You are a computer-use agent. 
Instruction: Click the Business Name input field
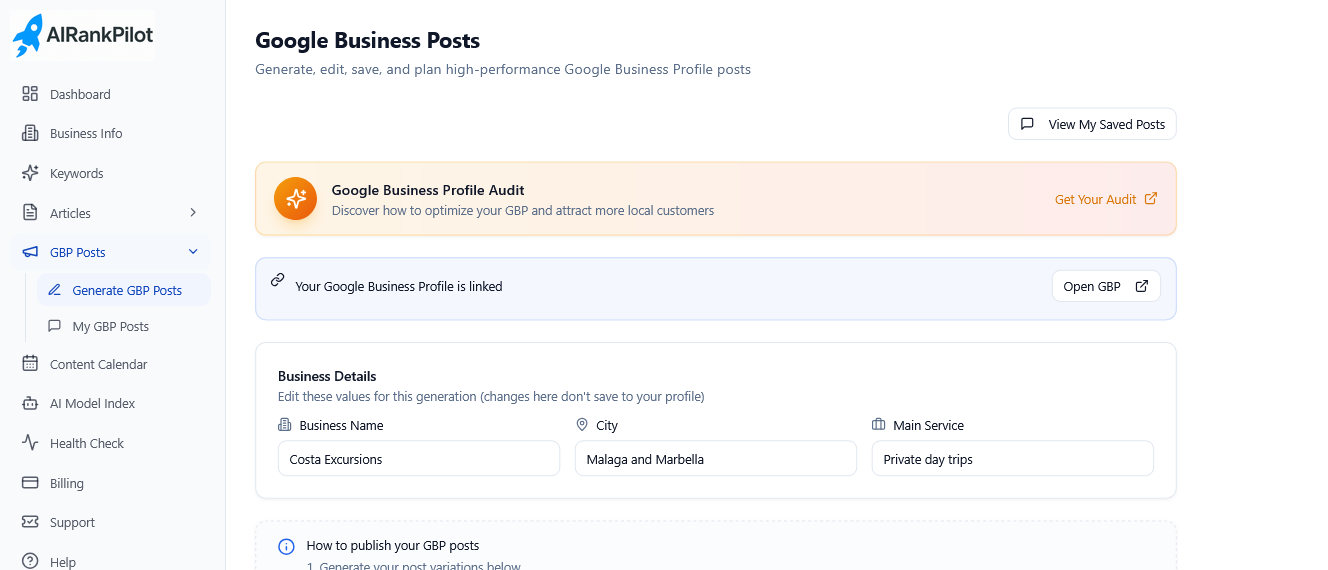pyautogui.click(x=419, y=459)
